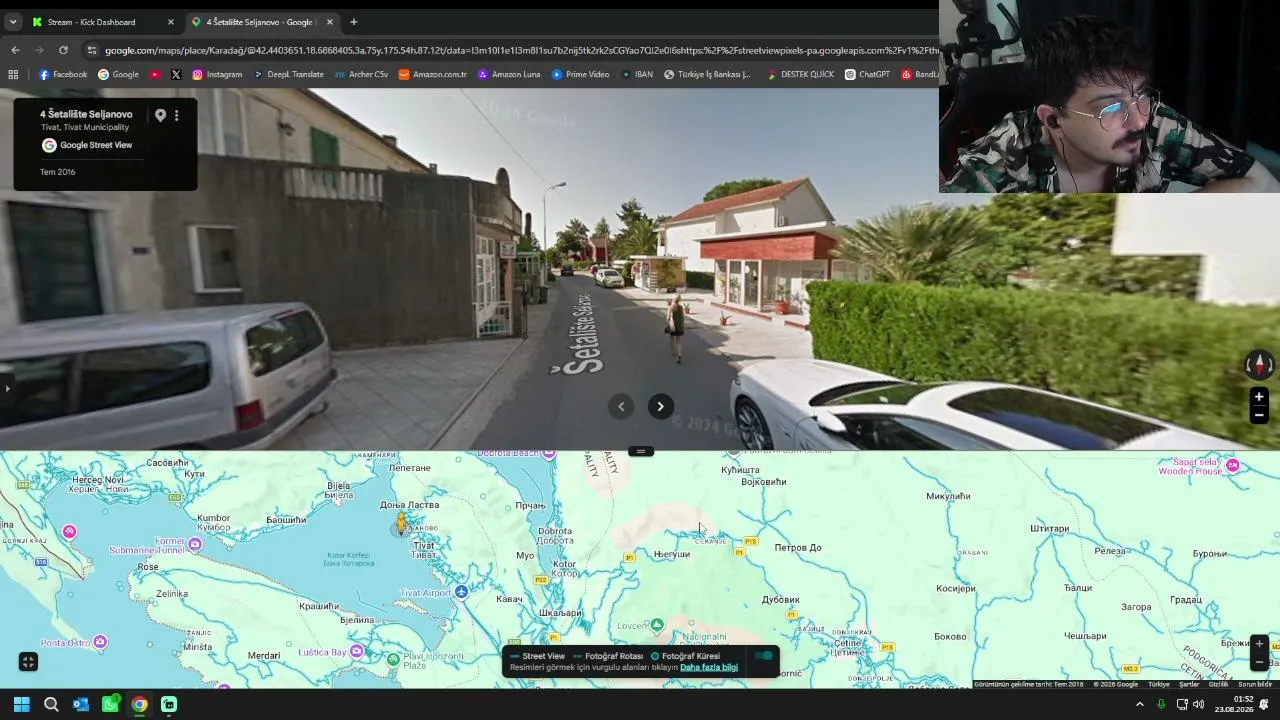Open the YouTube bookmark icon
Screen dimensions: 1280x720
(x=155, y=74)
